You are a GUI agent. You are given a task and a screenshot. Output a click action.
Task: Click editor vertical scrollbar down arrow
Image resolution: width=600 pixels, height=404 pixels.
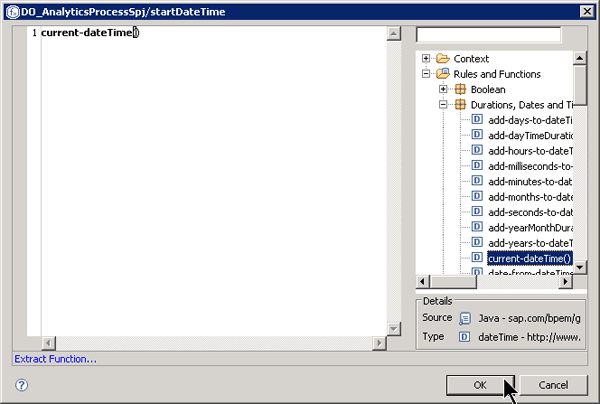point(394,329)
